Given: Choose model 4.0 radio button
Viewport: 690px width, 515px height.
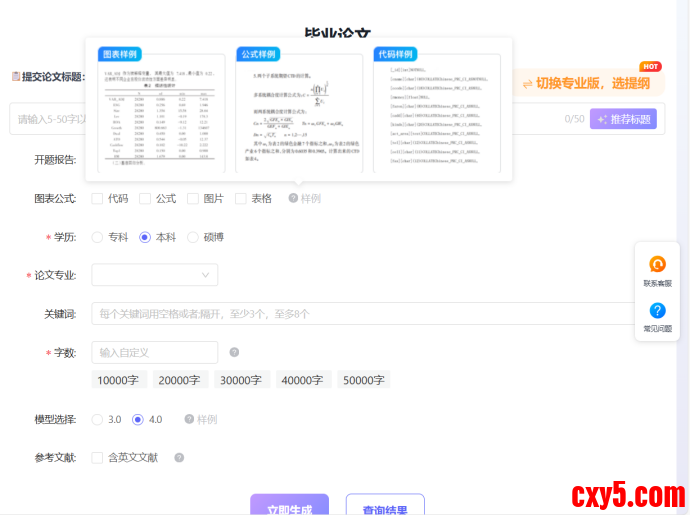Looking at the screenshot, I should [x=138, y=419].
